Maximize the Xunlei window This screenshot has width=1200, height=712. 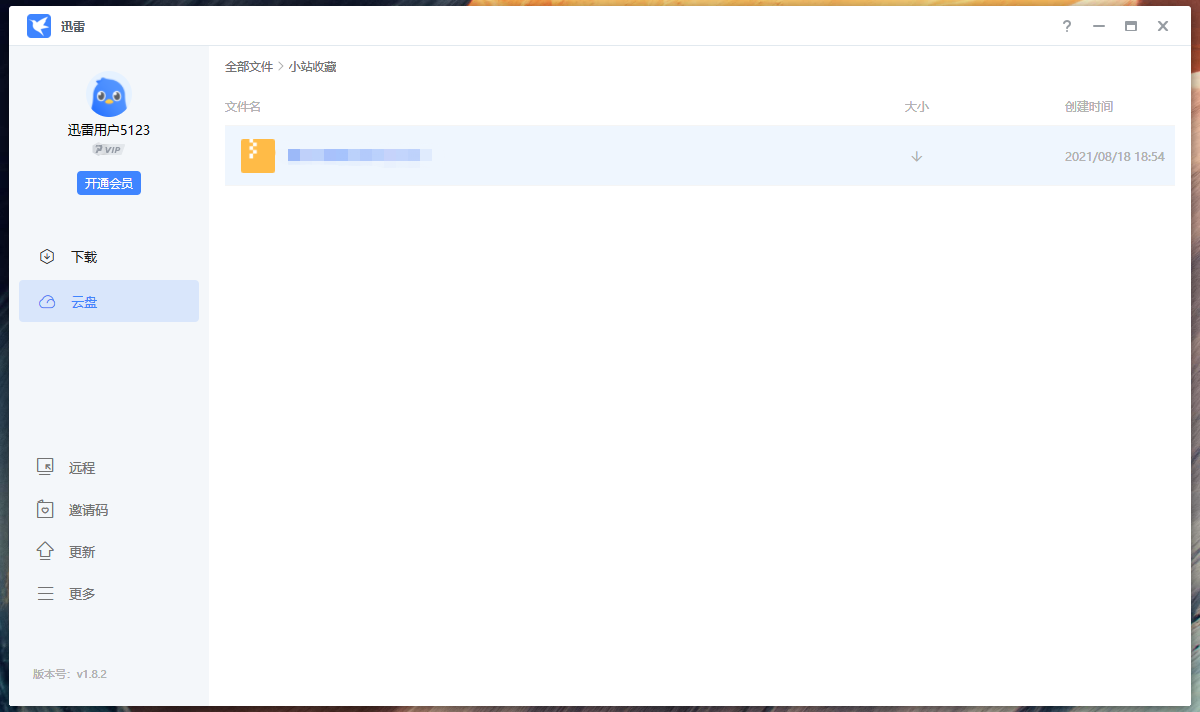pos(1130,27)
